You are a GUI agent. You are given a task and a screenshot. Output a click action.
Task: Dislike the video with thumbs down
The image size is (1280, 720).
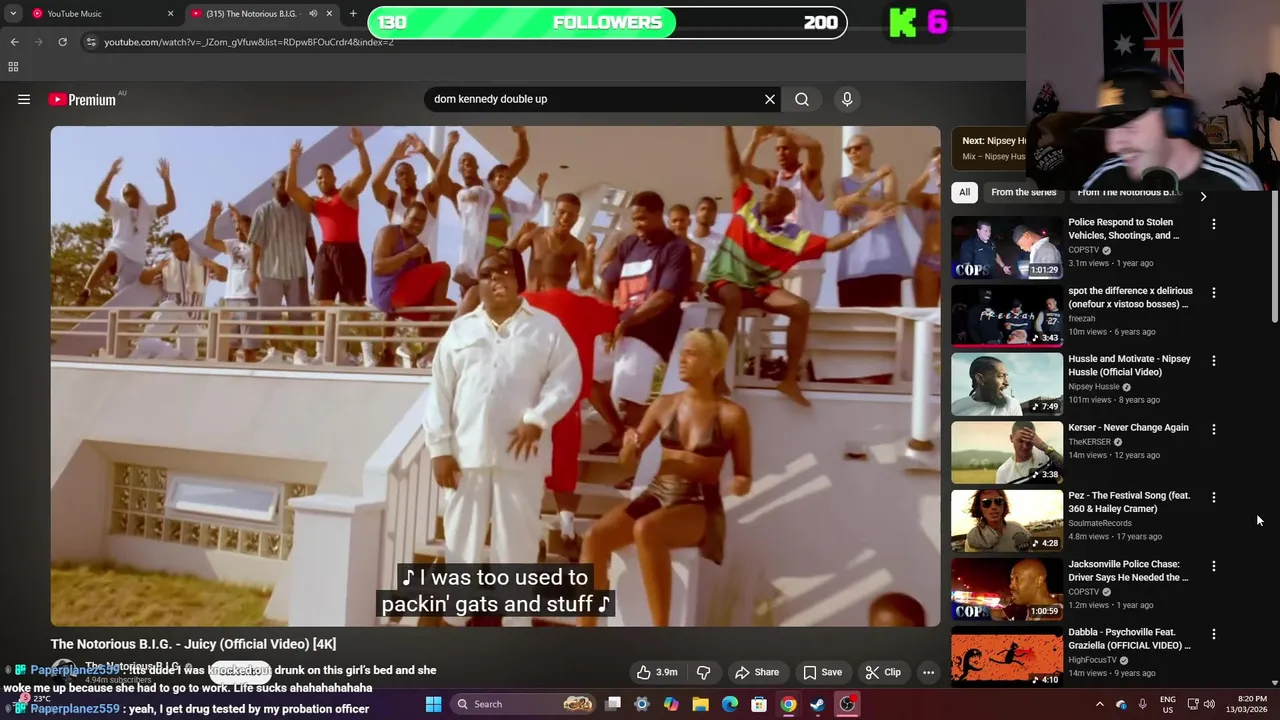704,672
